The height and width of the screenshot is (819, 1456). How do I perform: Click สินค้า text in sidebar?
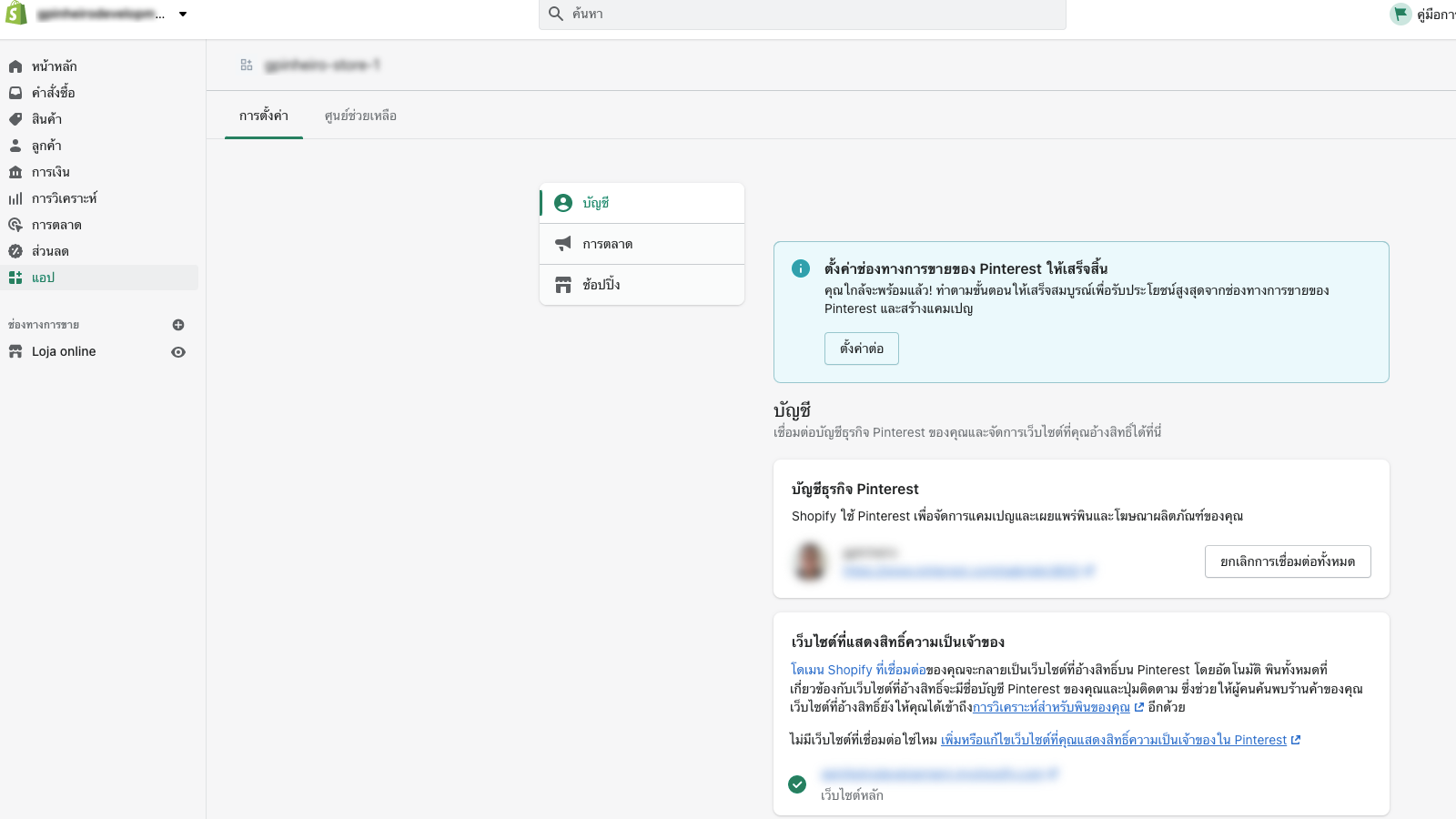[x=46, y=119]
